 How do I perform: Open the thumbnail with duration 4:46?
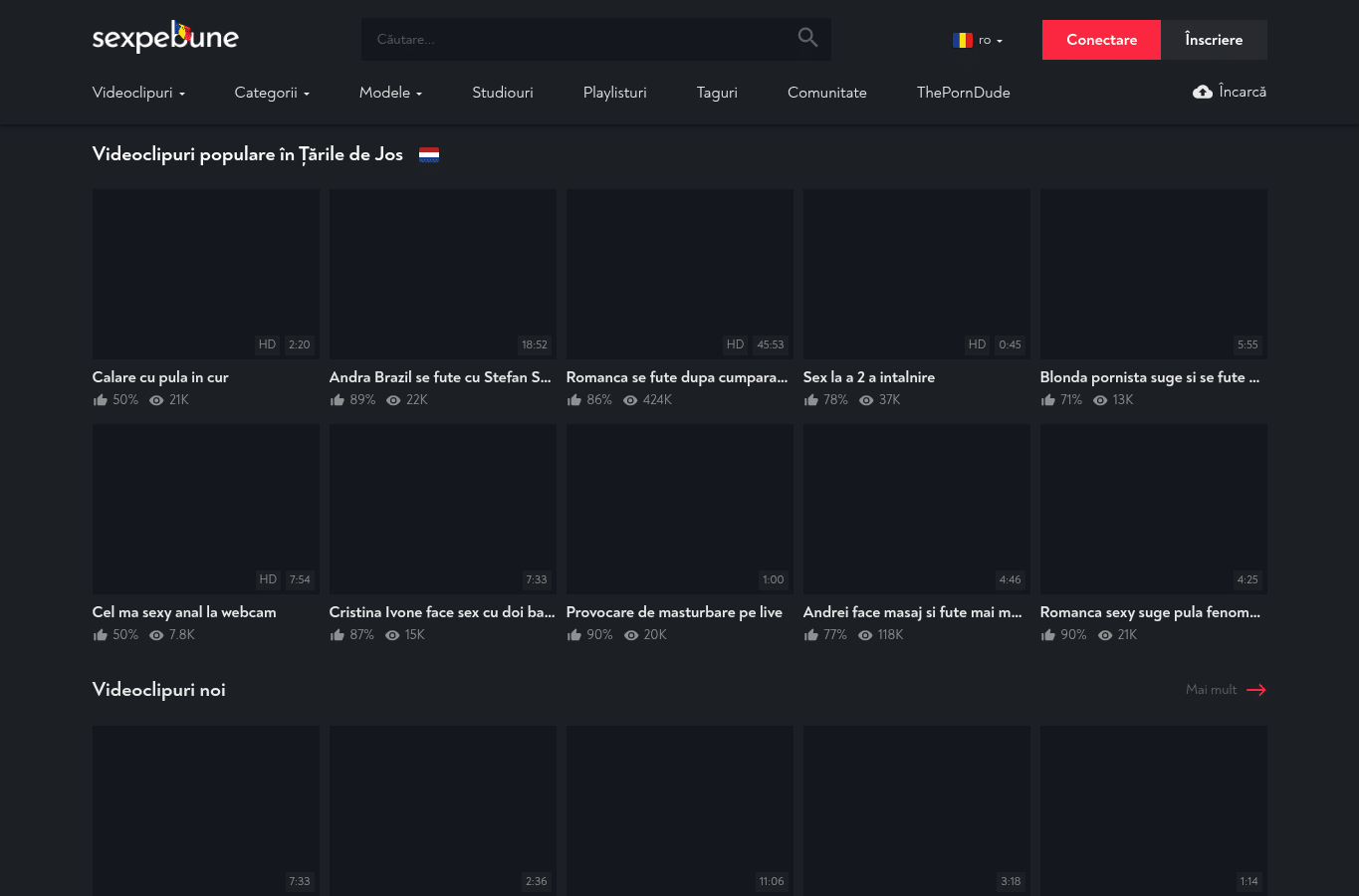pyautogui.click(x=917, y=510)
